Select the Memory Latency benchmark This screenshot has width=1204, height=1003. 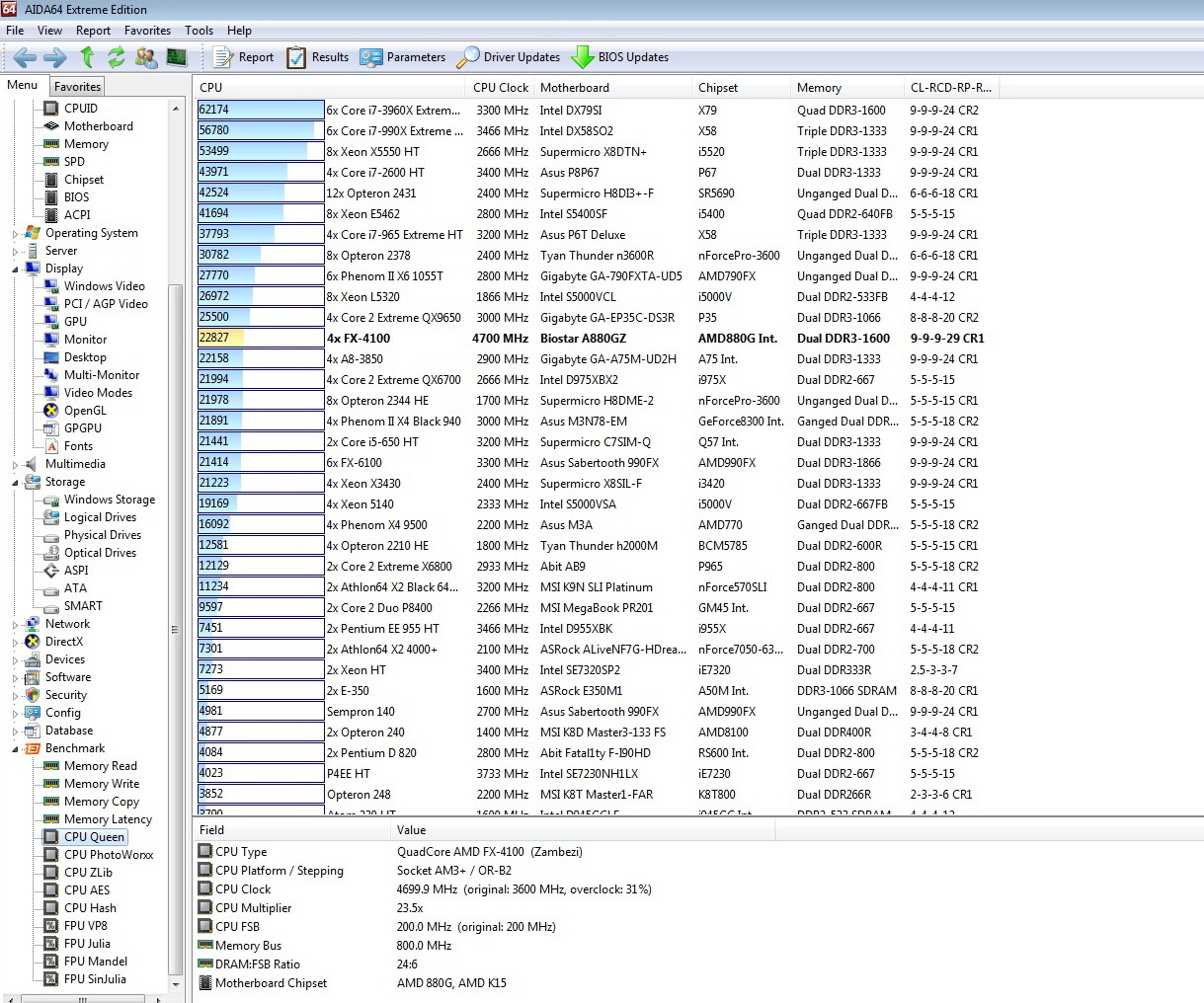coord(108,819)
